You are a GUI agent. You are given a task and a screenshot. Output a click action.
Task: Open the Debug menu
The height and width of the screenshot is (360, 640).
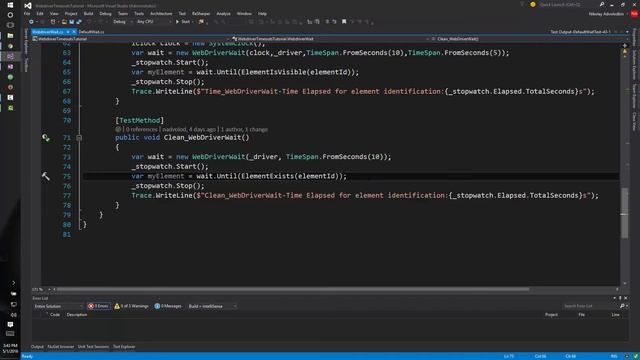105,13
